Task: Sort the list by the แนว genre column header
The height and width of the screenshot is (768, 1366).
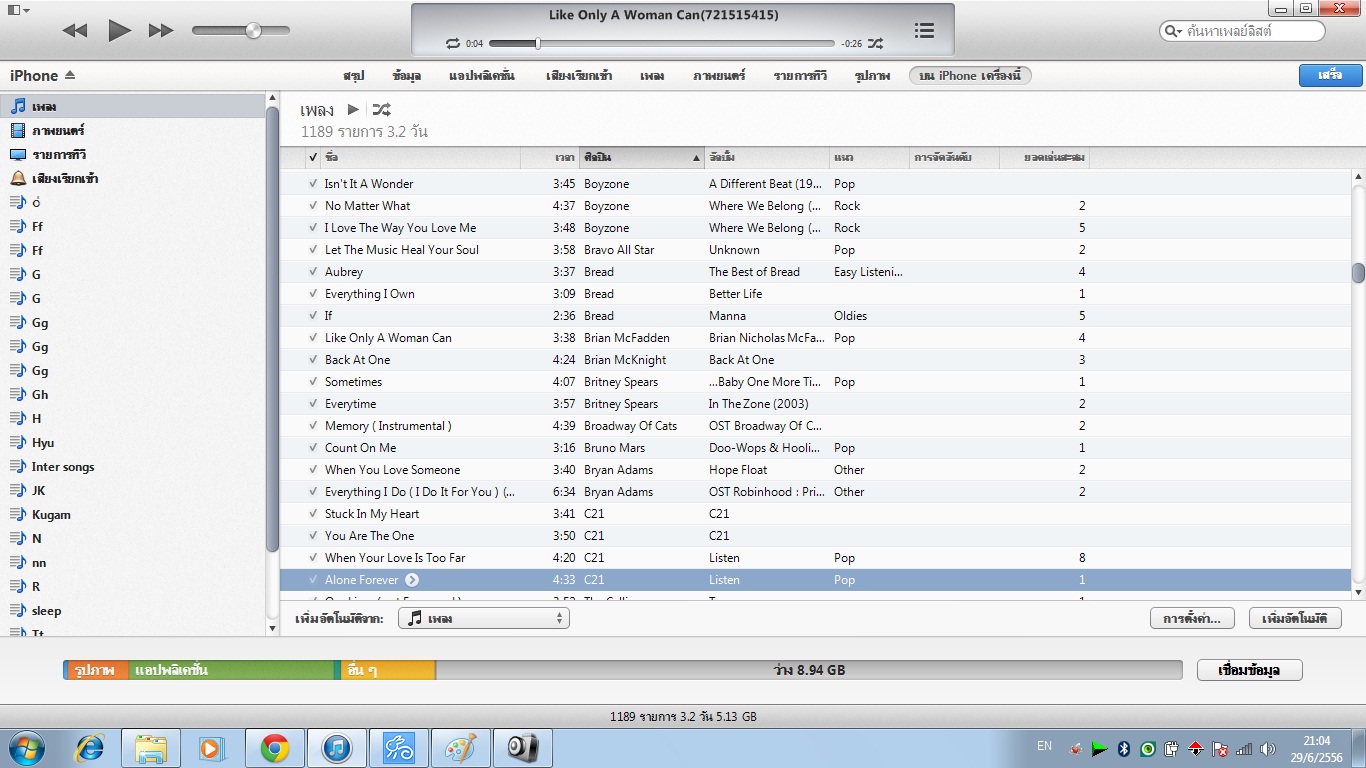Action: [x=870, y=158]
